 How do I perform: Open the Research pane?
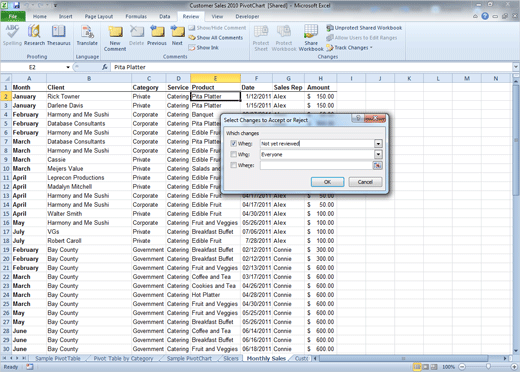click(34, 35)
